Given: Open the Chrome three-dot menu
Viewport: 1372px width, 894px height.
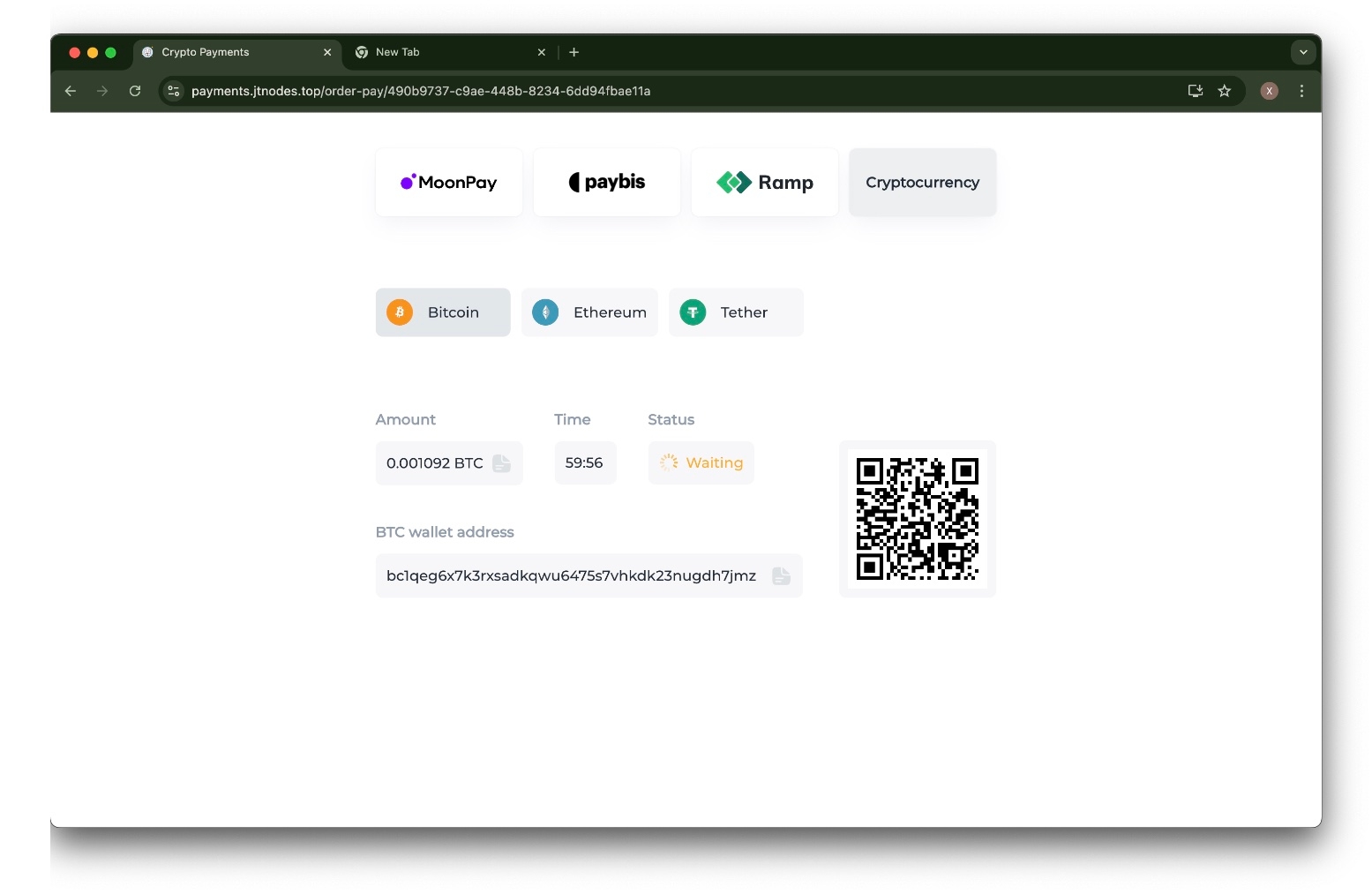Looking at the screenshot, I should [1301, 91].
